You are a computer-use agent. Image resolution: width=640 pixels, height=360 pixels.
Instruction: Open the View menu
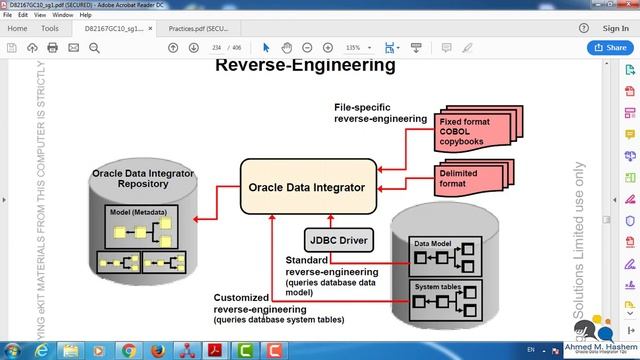coord(40,15)
